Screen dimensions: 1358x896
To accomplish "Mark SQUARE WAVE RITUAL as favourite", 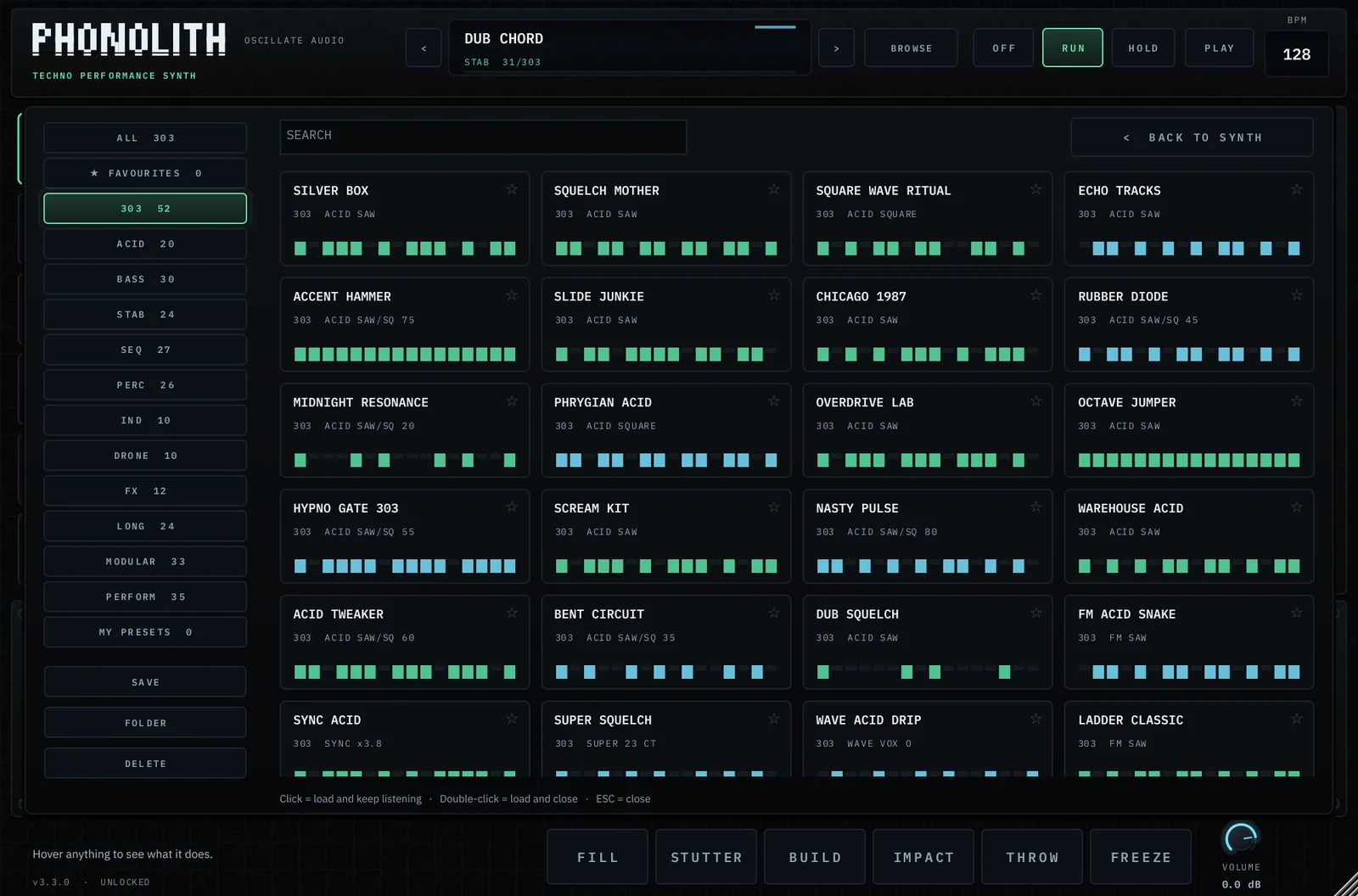I will (x=1035, y=189).
